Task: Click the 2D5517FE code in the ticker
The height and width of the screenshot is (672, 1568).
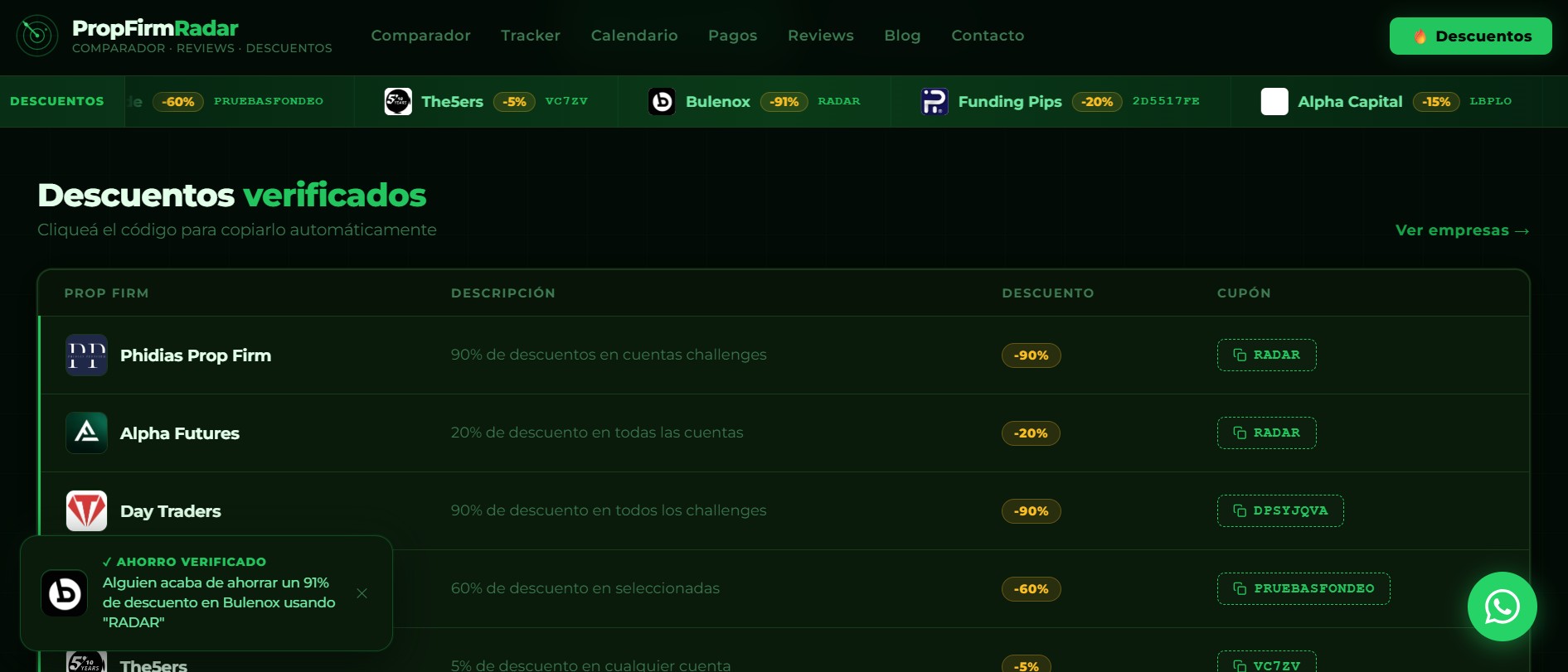Action: tap(1166, 101)
